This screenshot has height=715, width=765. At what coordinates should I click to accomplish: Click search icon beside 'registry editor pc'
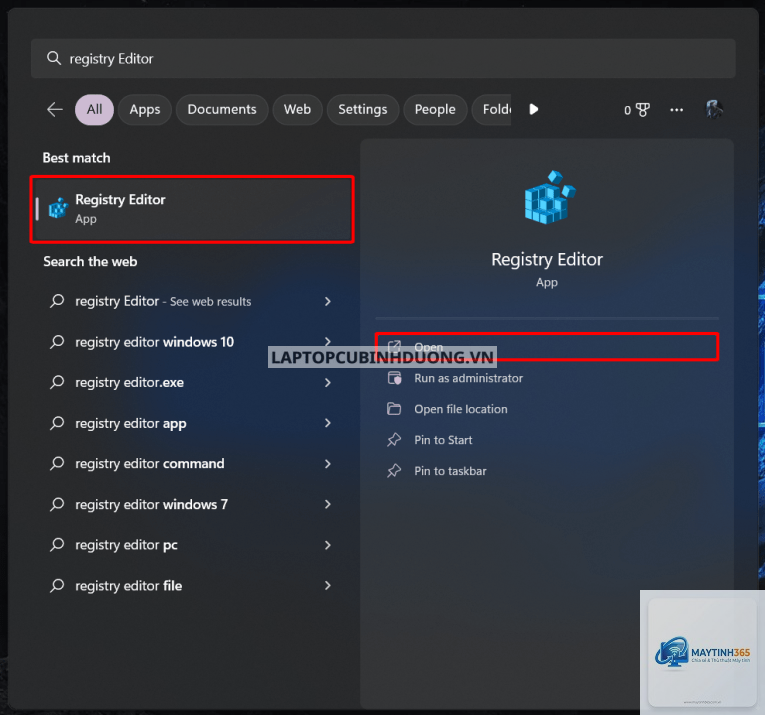click(57, 544)
